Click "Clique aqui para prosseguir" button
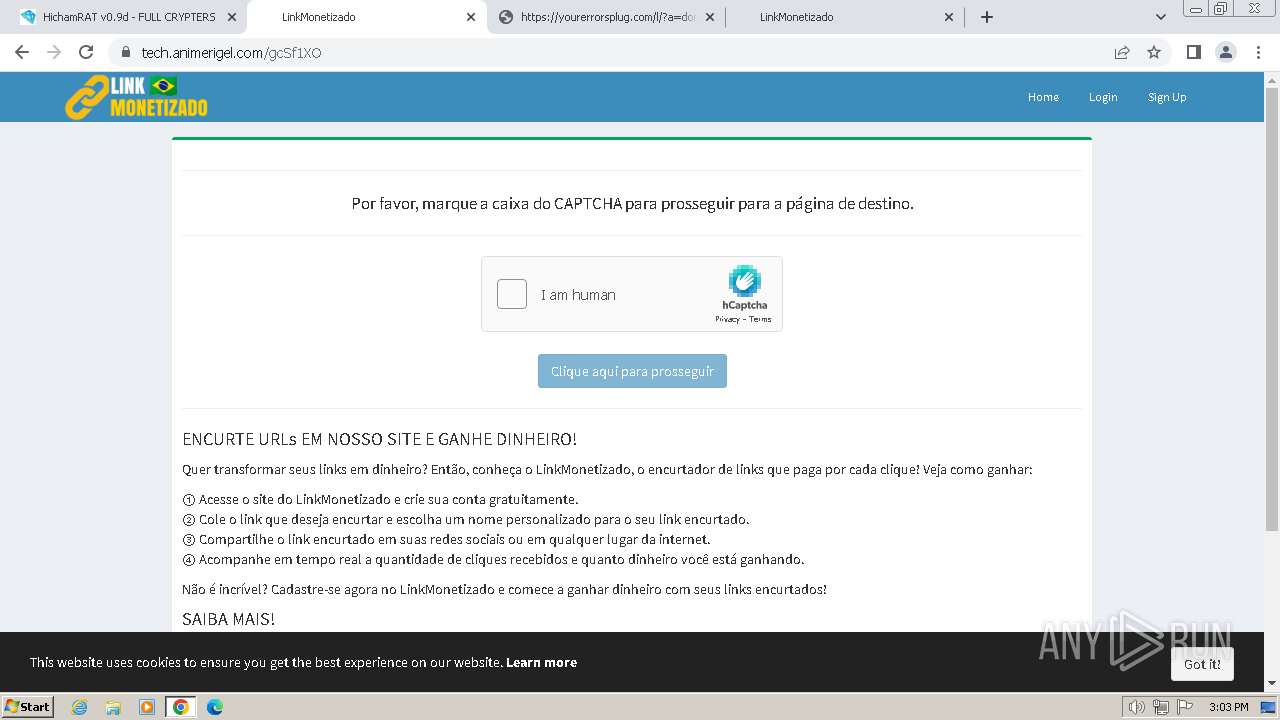Viewport: 1280px width, 720px height. click(x=632, y=371)
